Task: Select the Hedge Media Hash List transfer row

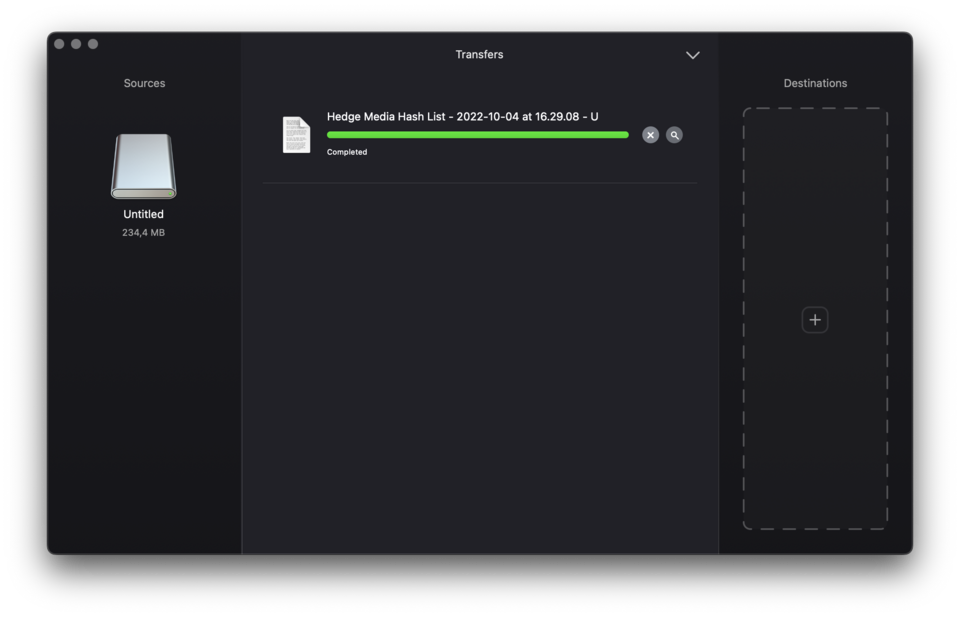Action: pos(460,116)
